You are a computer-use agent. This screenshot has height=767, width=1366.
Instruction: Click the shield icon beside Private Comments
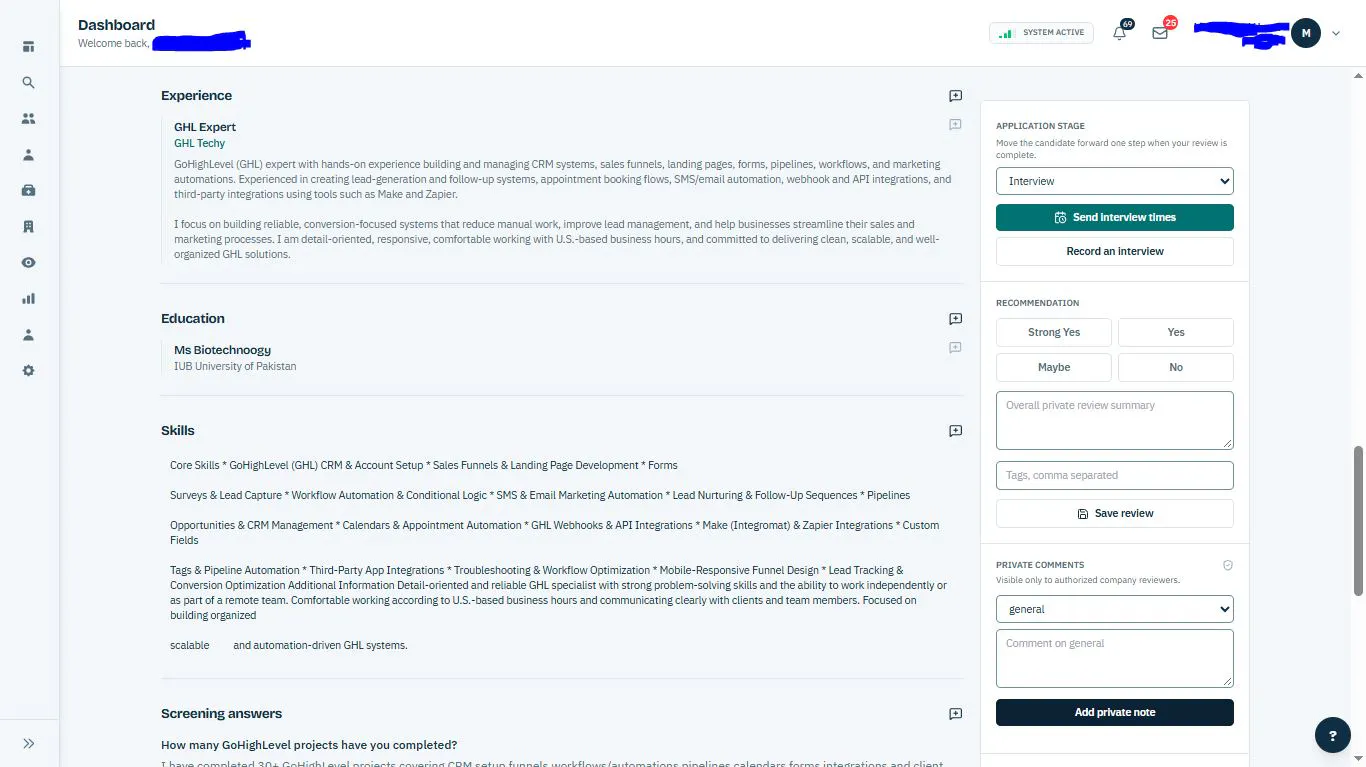pos(1228,565)
